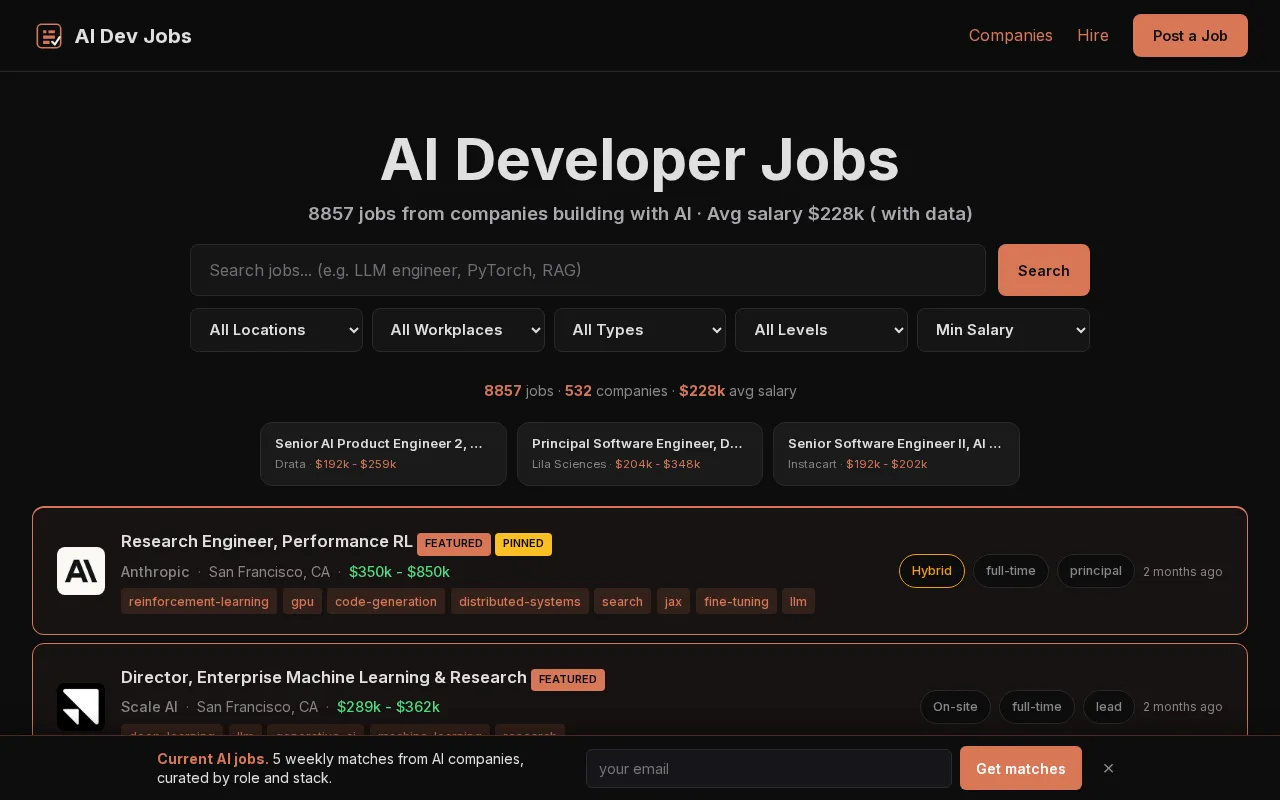
Task: Dismiss the email signup banner with X
Action: click(1108, 768)
